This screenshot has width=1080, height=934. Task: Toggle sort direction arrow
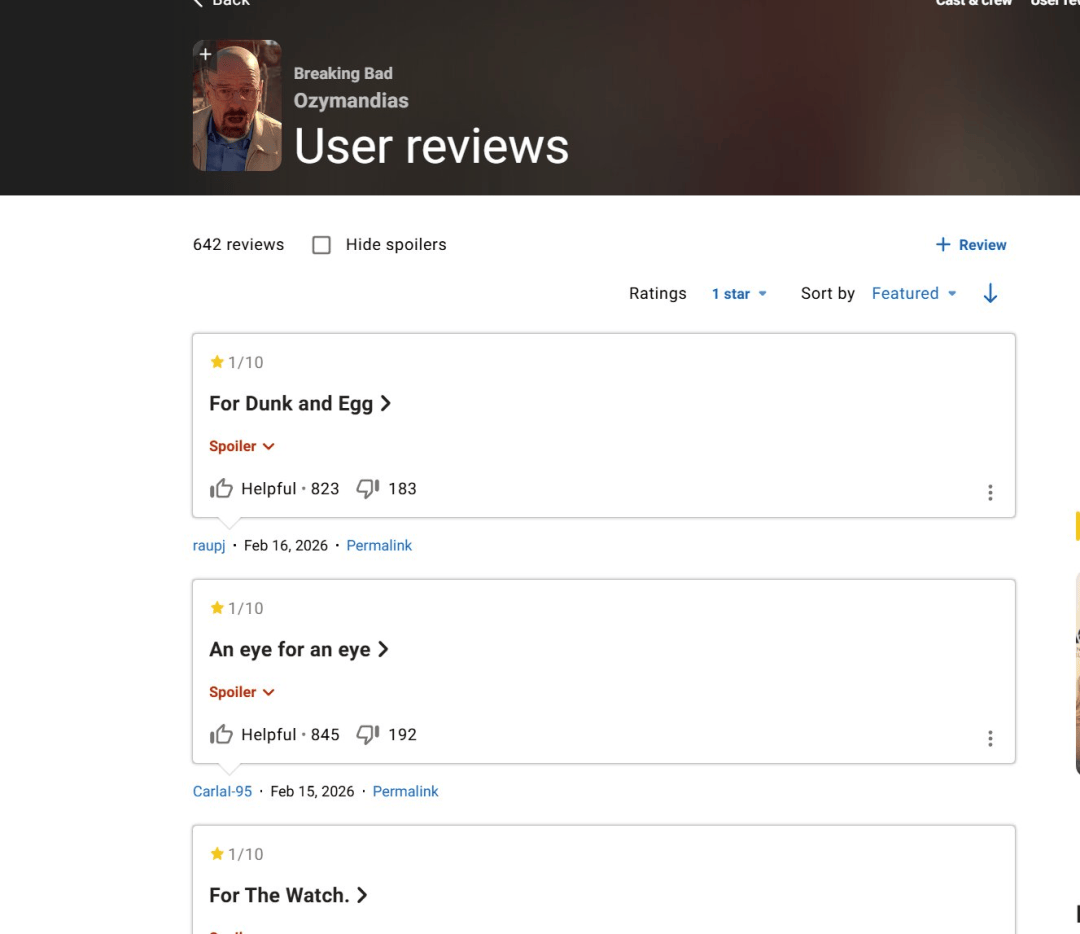click(990, 294)
